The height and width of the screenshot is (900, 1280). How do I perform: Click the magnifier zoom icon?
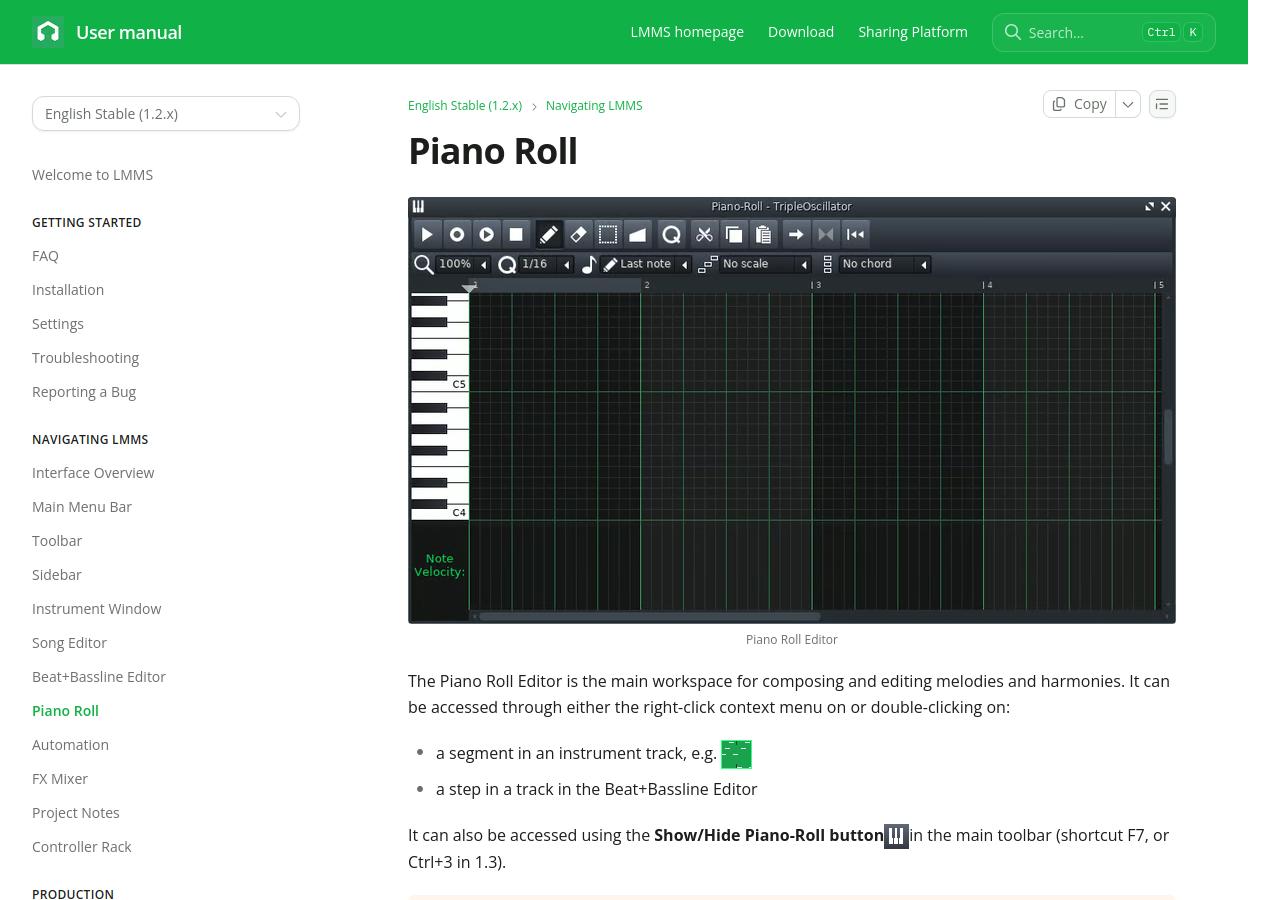424,264
